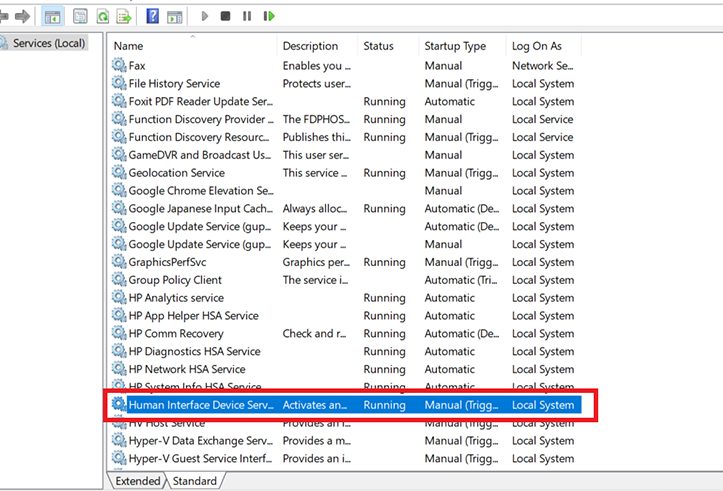Image resolution: width=723 pixels, height=491 pixels.
Task: Click 'Graphics per...' description cell
Action: pyautogui.click(x=316, y=262)
